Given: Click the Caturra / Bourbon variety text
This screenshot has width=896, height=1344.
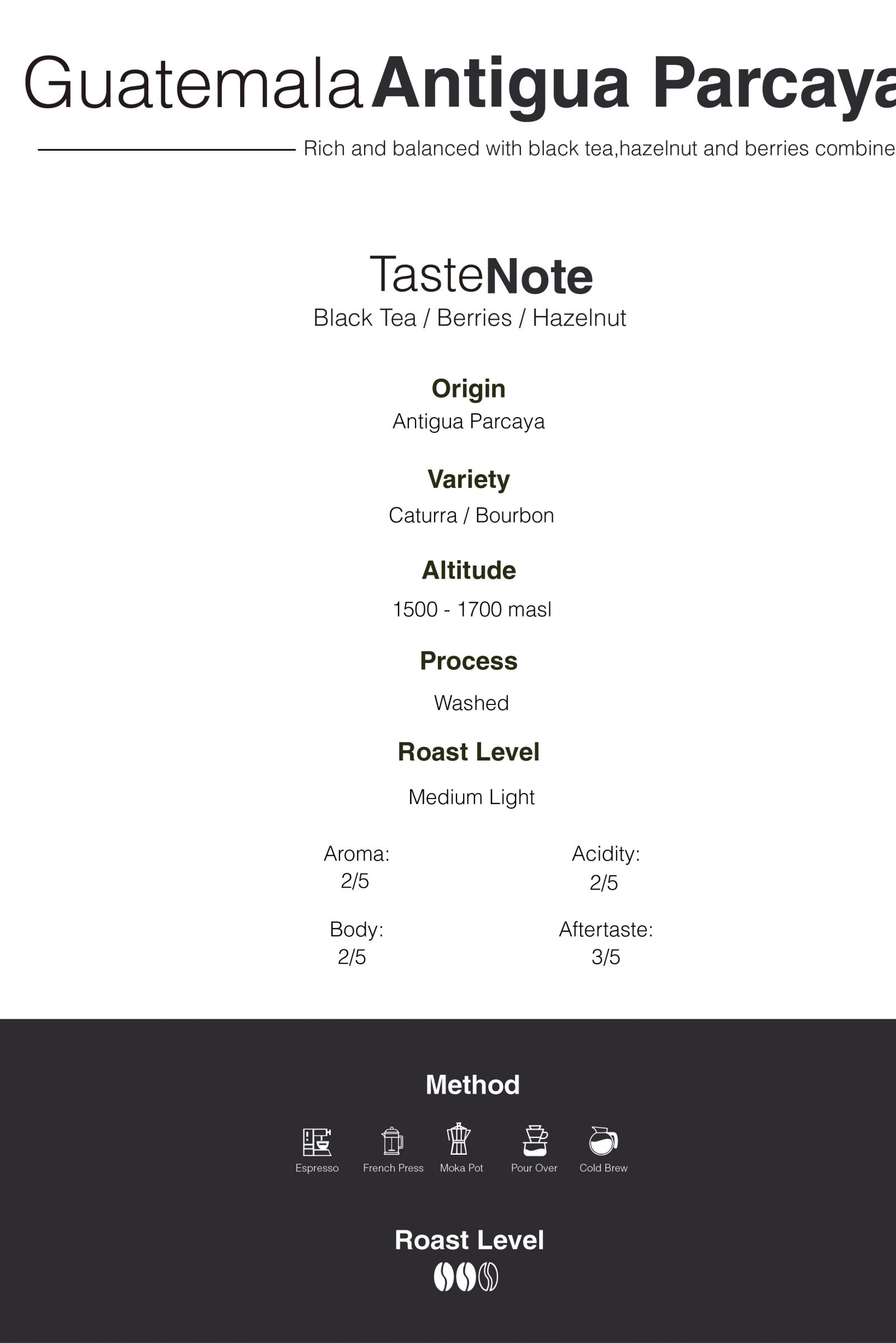Looking at the screenshot, I should pos(472,515).
